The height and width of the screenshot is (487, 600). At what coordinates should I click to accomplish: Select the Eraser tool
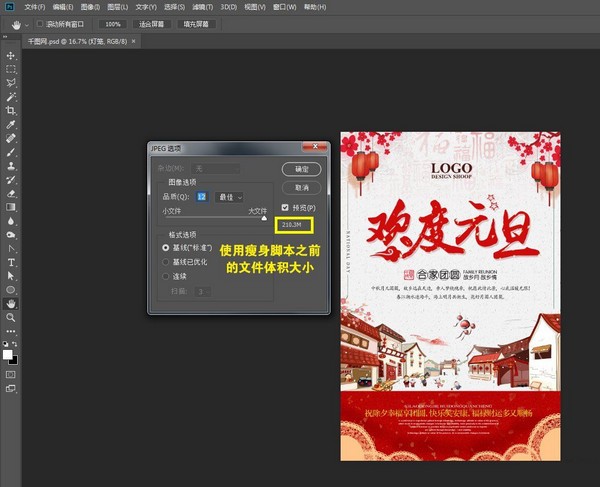11,193
